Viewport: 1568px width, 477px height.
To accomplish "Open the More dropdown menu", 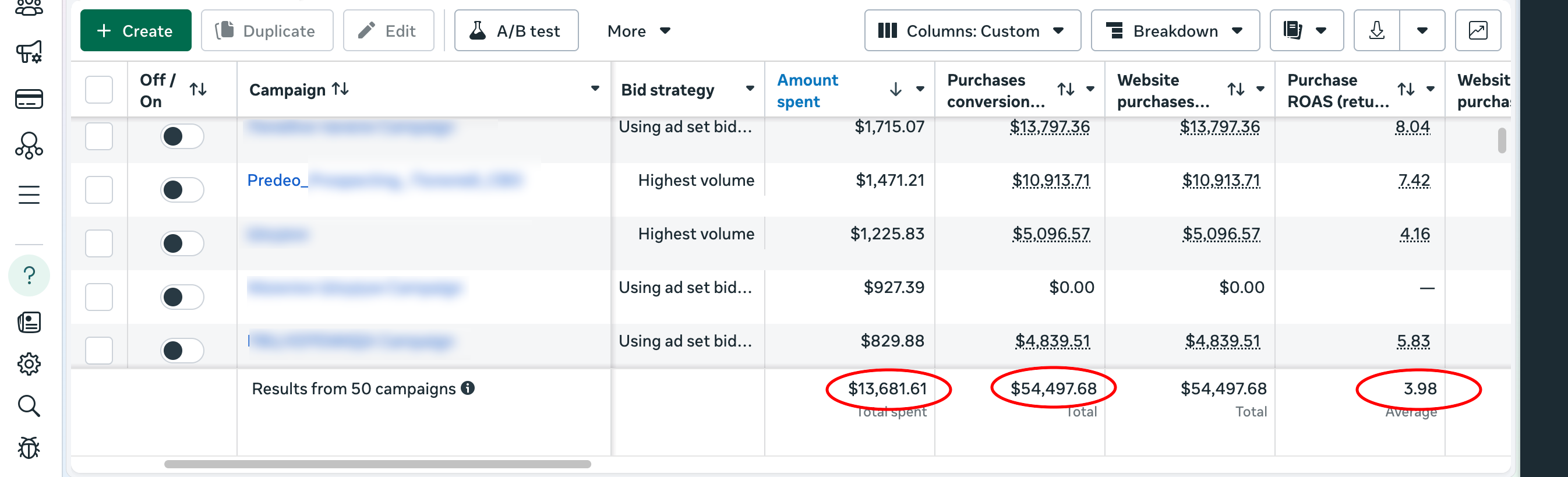I will [x=638, y=30].
